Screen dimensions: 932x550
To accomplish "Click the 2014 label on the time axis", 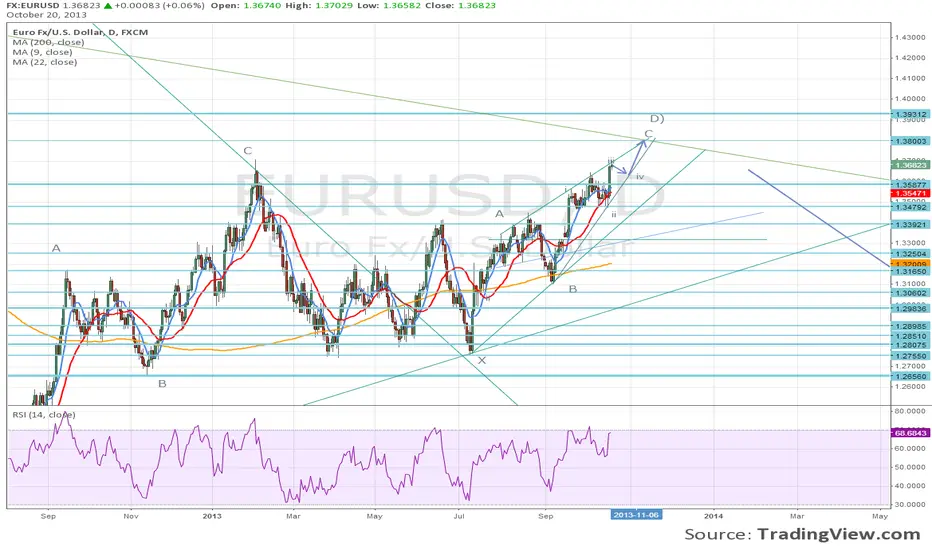I will [714, 516].
